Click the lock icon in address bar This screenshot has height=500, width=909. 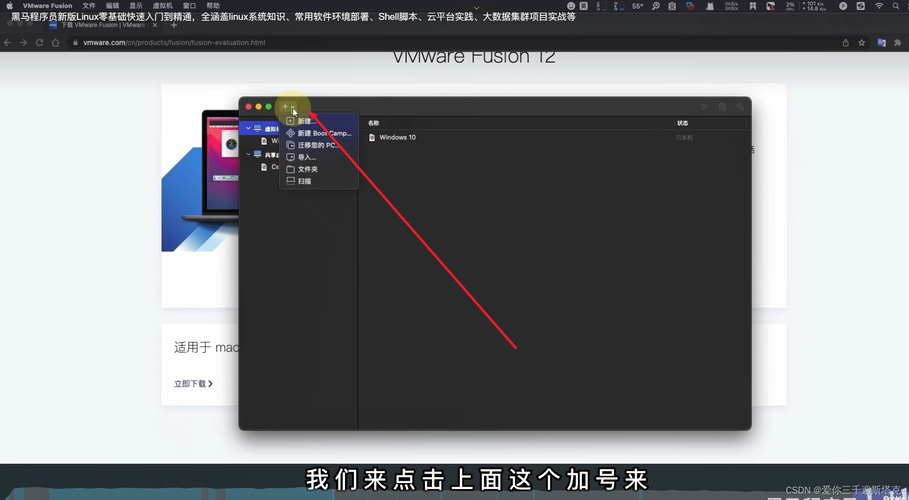pyautogui.click(x=75, y=42)
